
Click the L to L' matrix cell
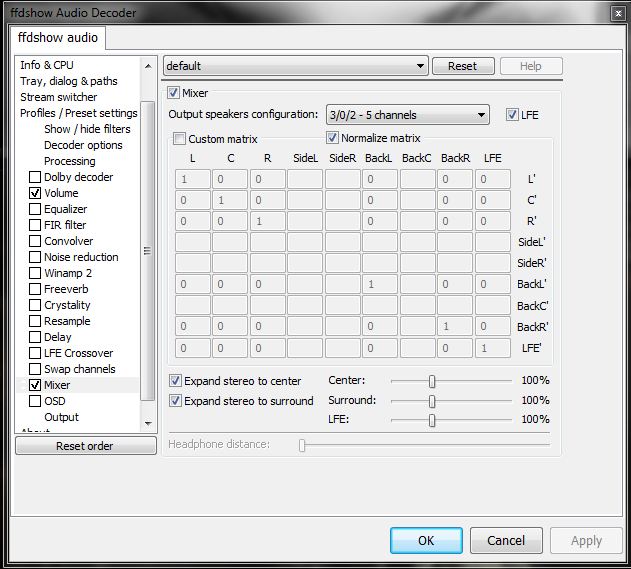pyautogui.click(x=192, y=179)
